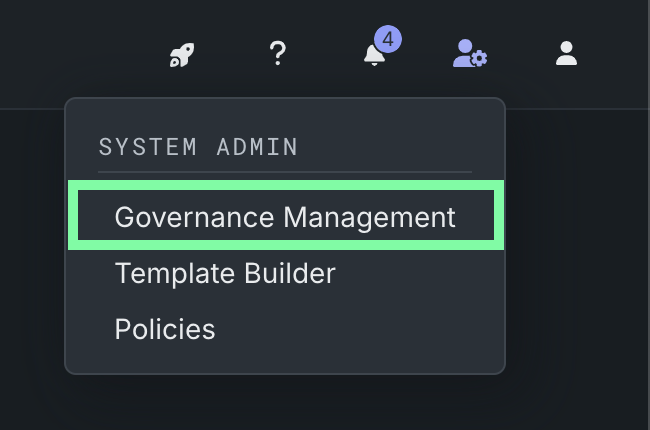Click the SYSTEM ADMIN menu header

coord(198,147)
